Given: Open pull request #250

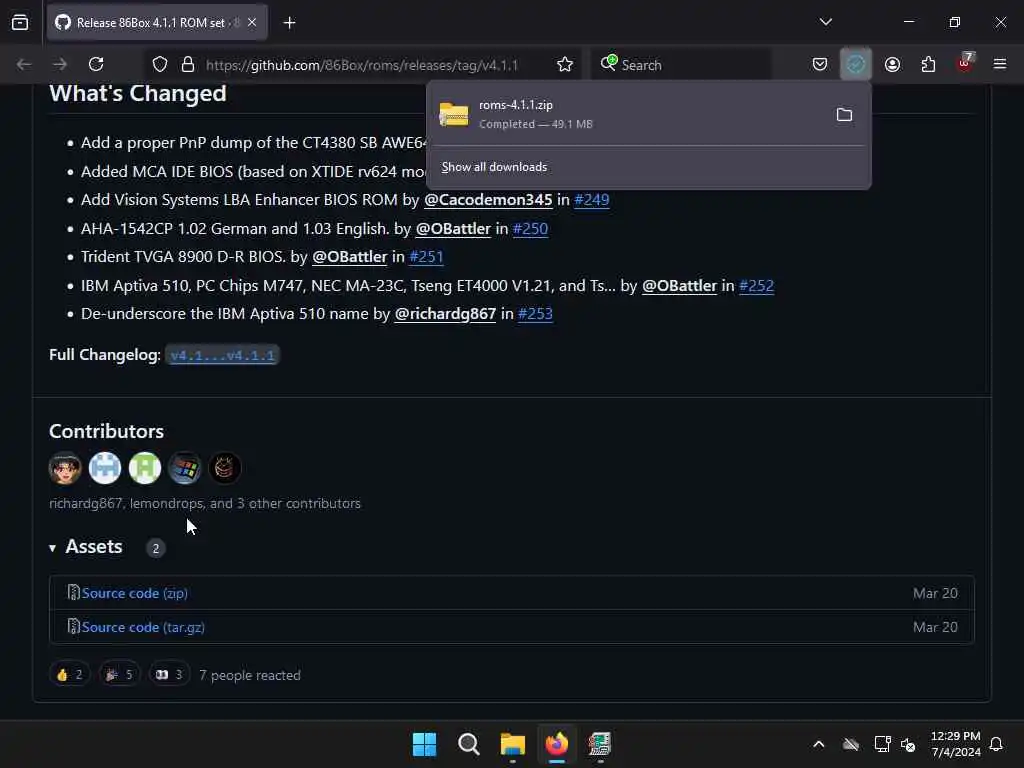Looking at the screenshot, I should pos(530,229).
